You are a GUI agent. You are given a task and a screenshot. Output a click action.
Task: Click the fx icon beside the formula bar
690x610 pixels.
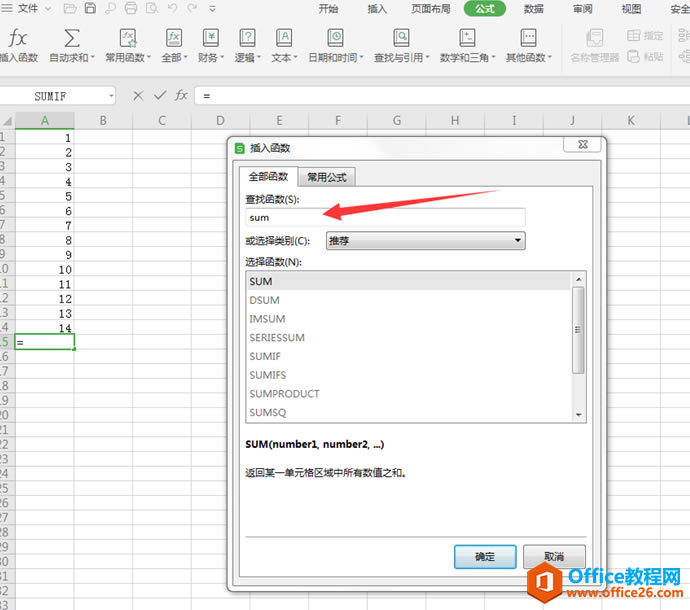click(x=181, y=96)
